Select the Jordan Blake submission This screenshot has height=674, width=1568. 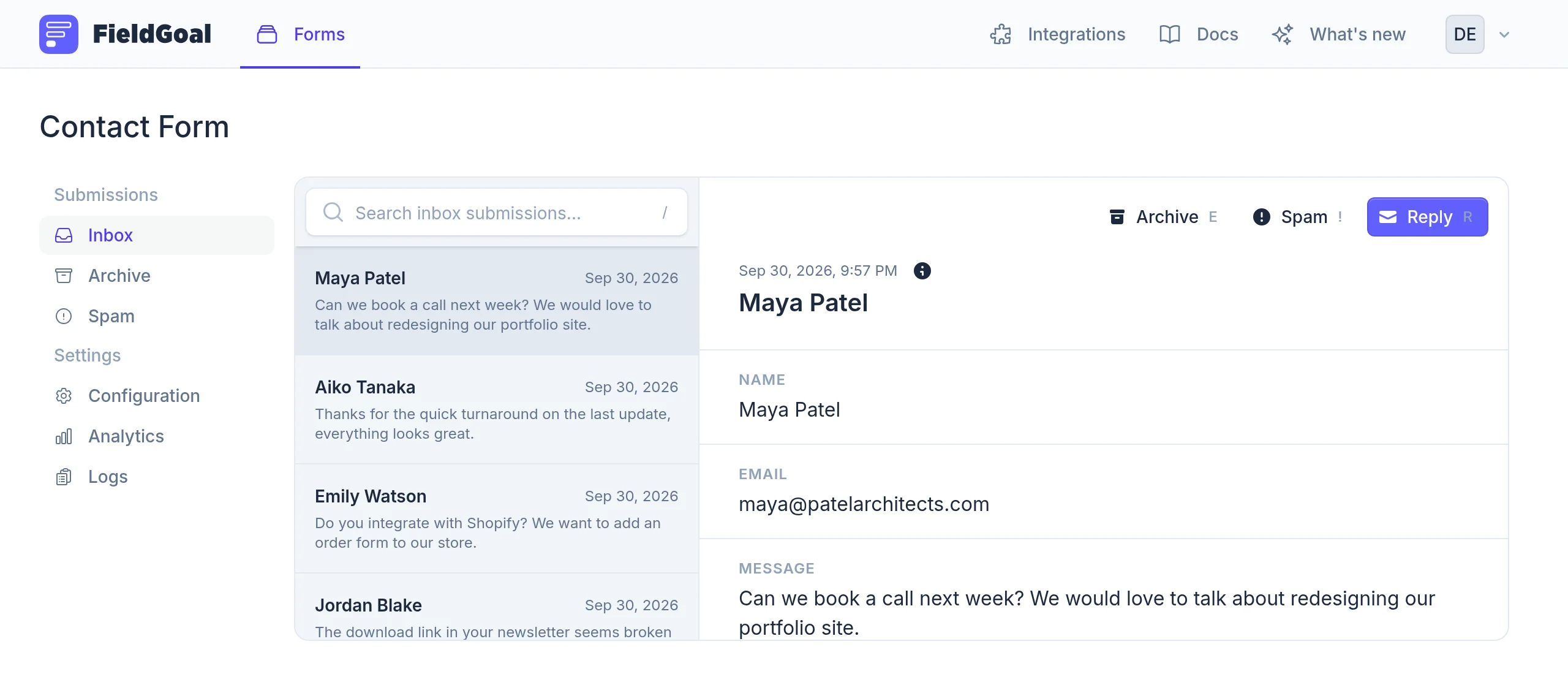(497, 607)
